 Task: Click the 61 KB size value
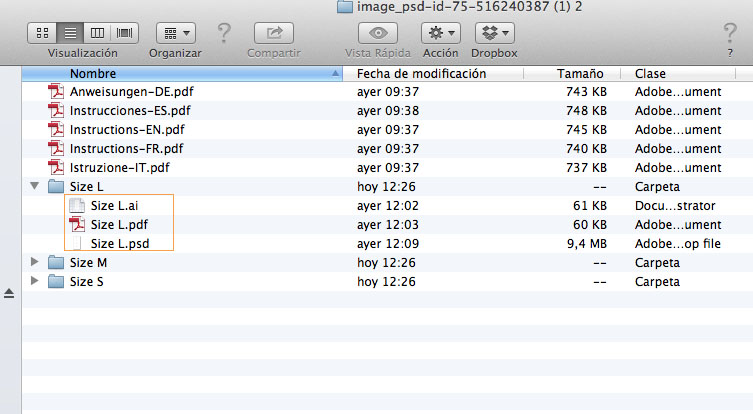(590, 206)
